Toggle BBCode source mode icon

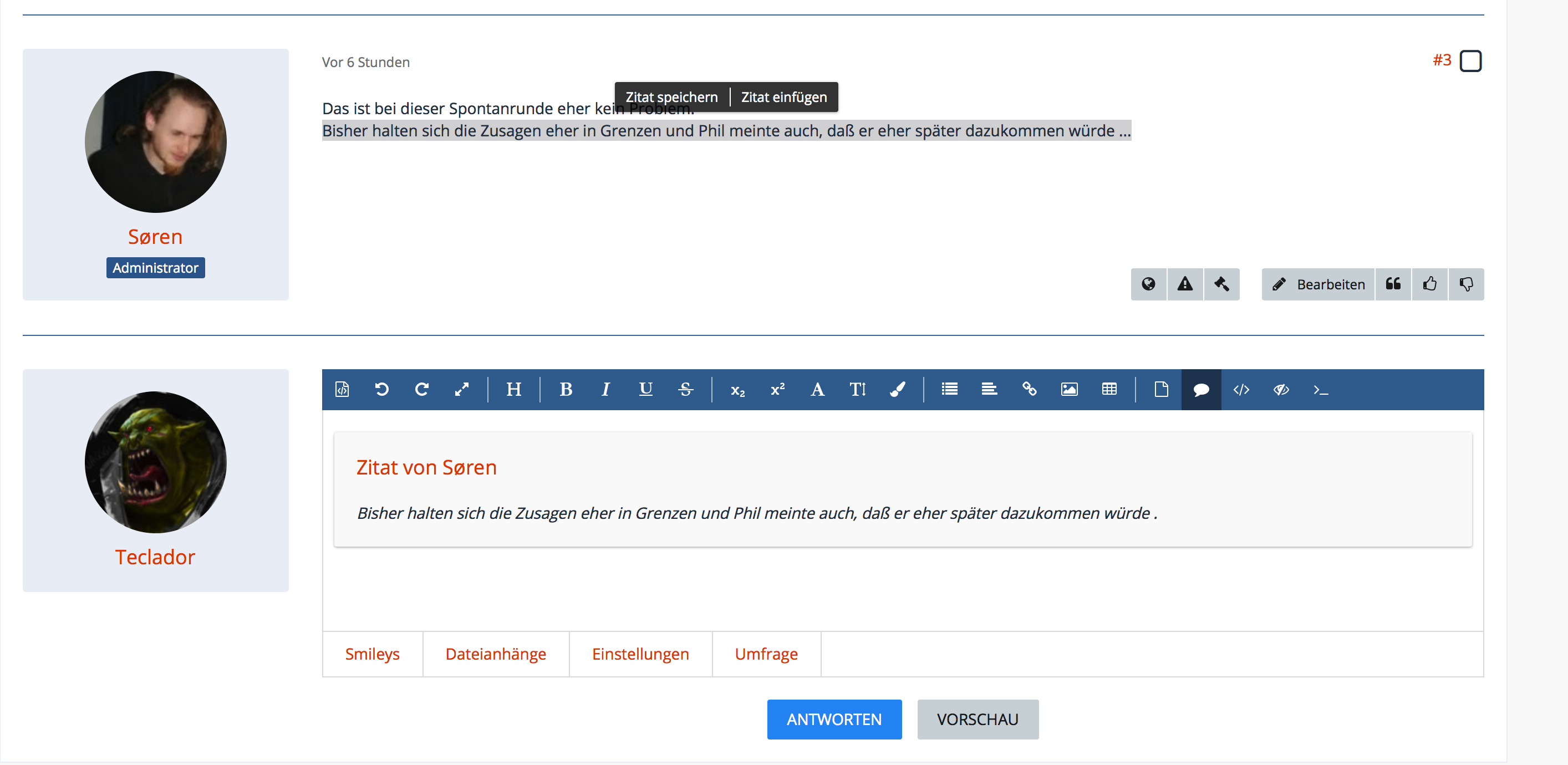pos(342,390)
